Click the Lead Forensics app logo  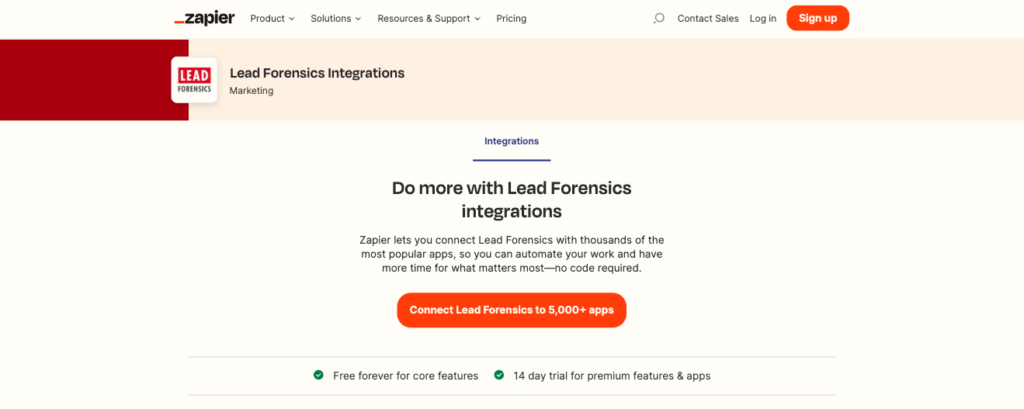click(x=194, y=80)
